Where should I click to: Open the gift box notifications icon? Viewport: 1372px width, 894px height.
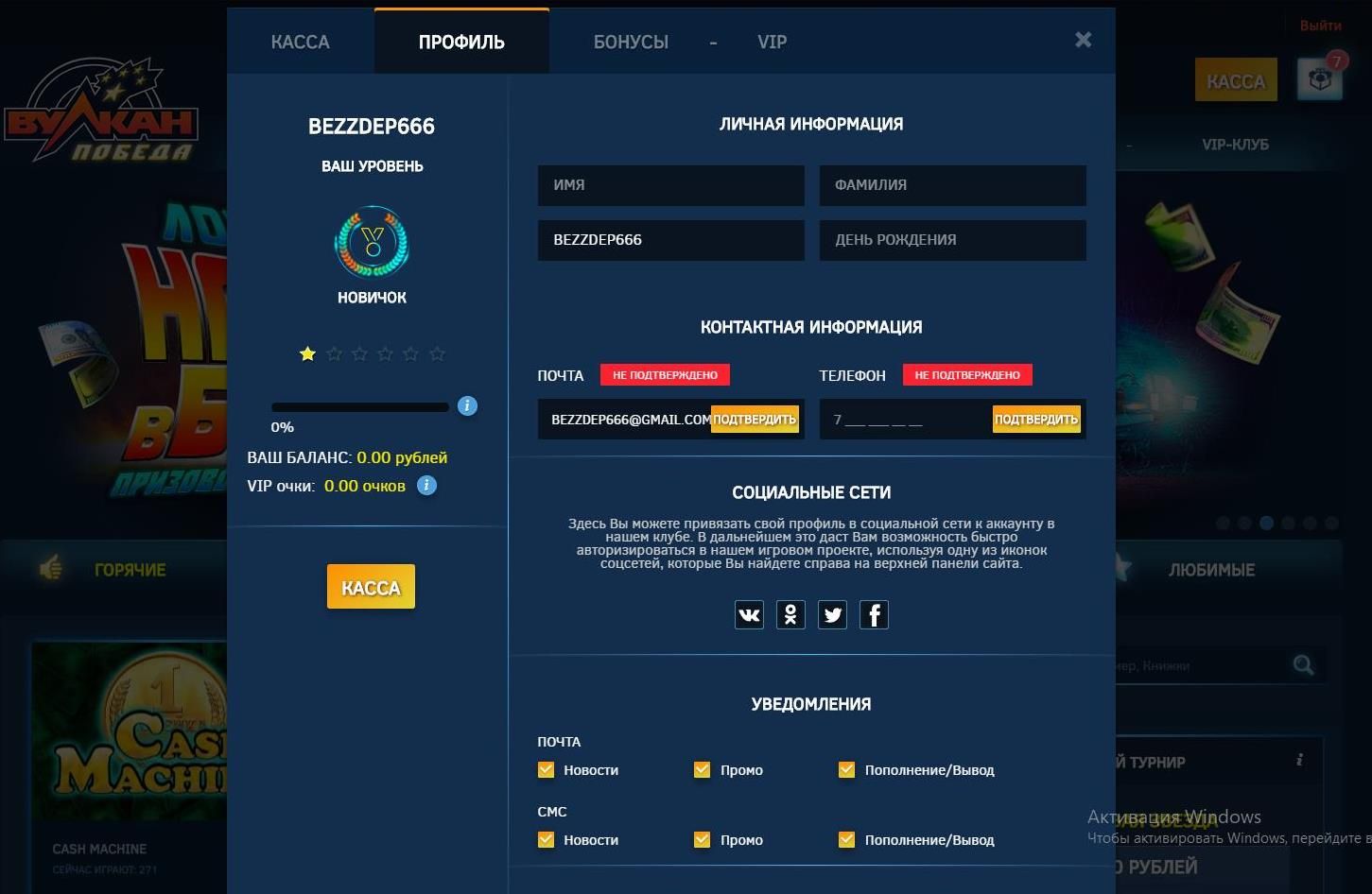point(1320,79)
